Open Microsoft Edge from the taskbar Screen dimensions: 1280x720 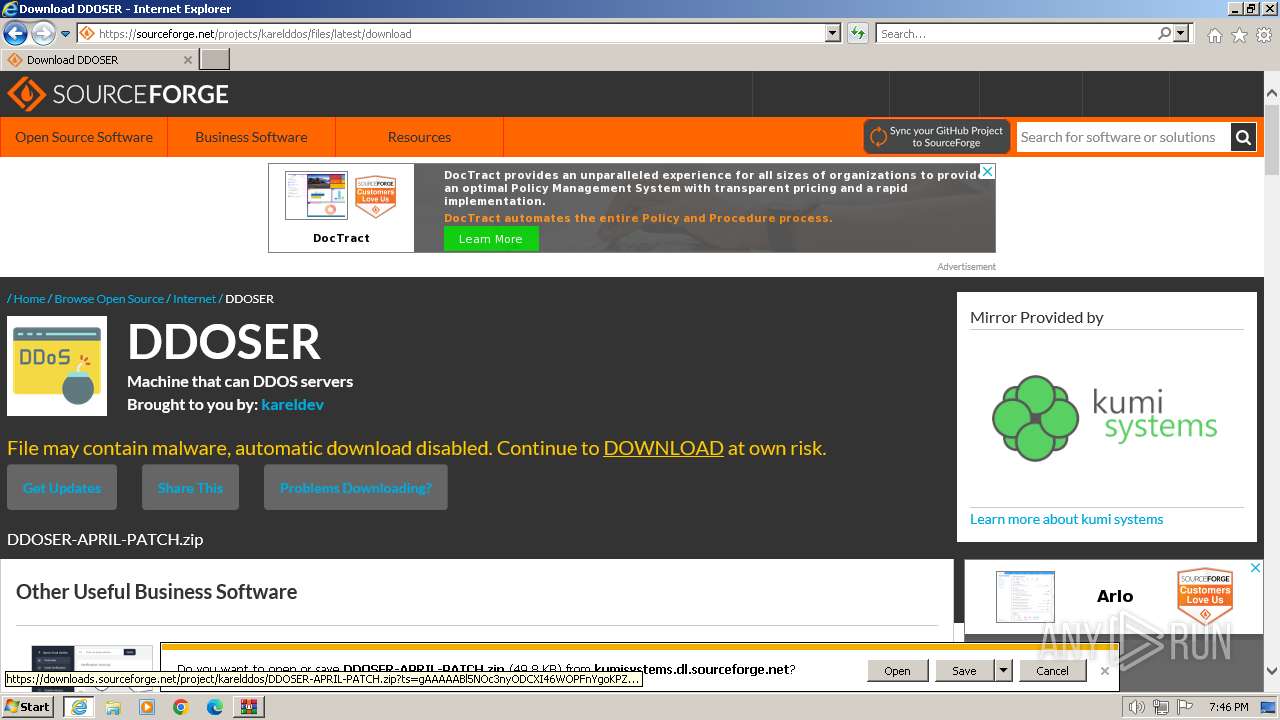tap(215, 707)
